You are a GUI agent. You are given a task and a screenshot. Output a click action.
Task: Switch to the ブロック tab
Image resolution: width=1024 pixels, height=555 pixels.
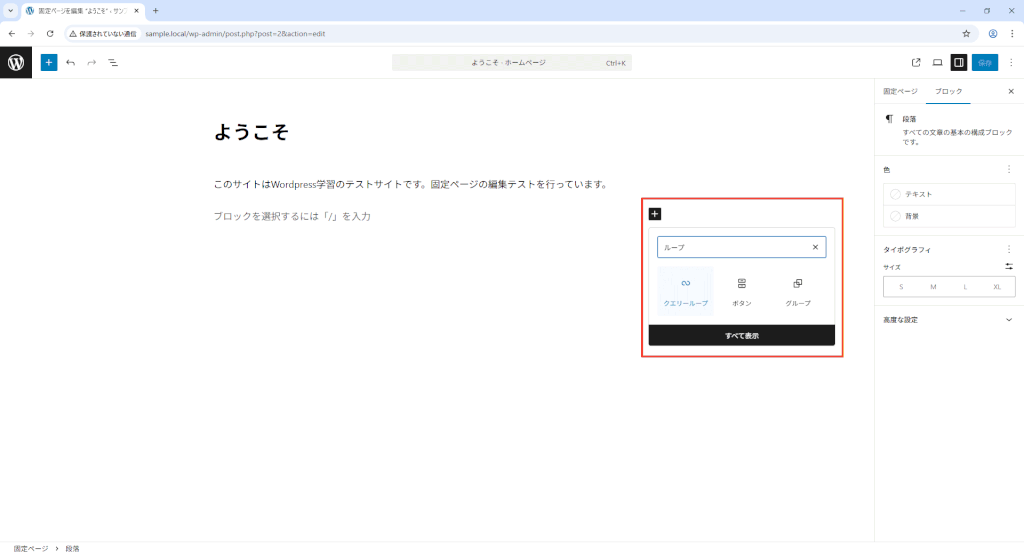[x=948, y=91]
